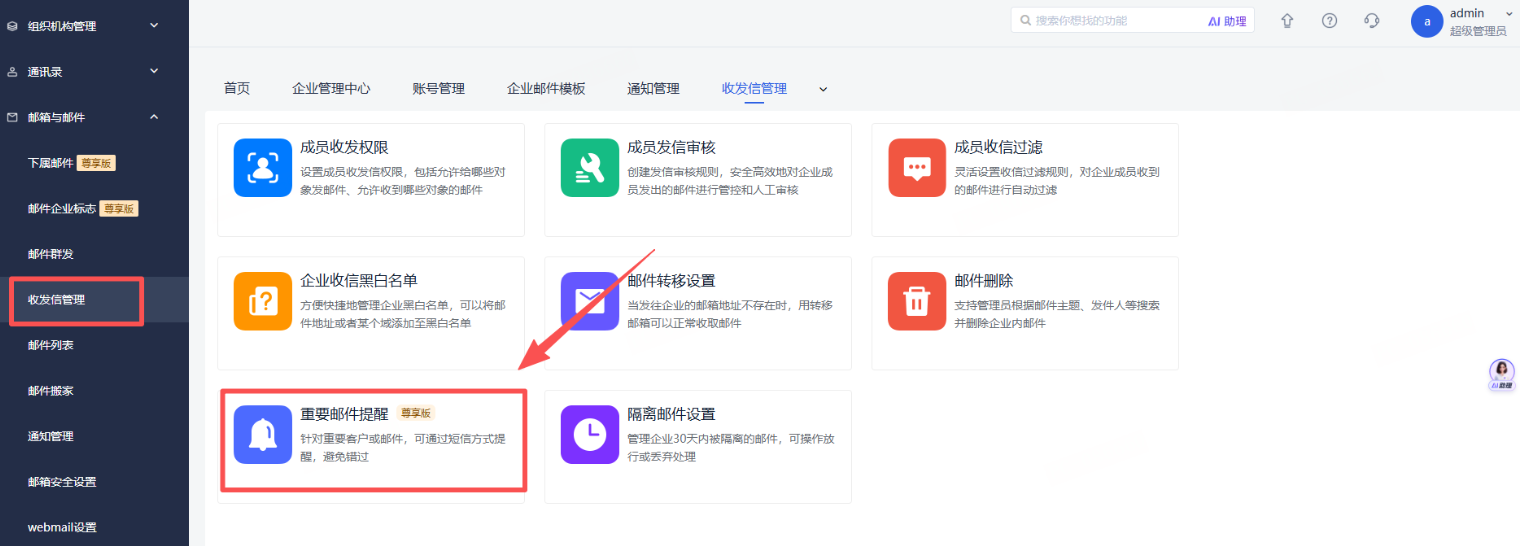
Task: Click the 成员收信过滤 title
Action: pyautogui.click(x=999, y=147)
